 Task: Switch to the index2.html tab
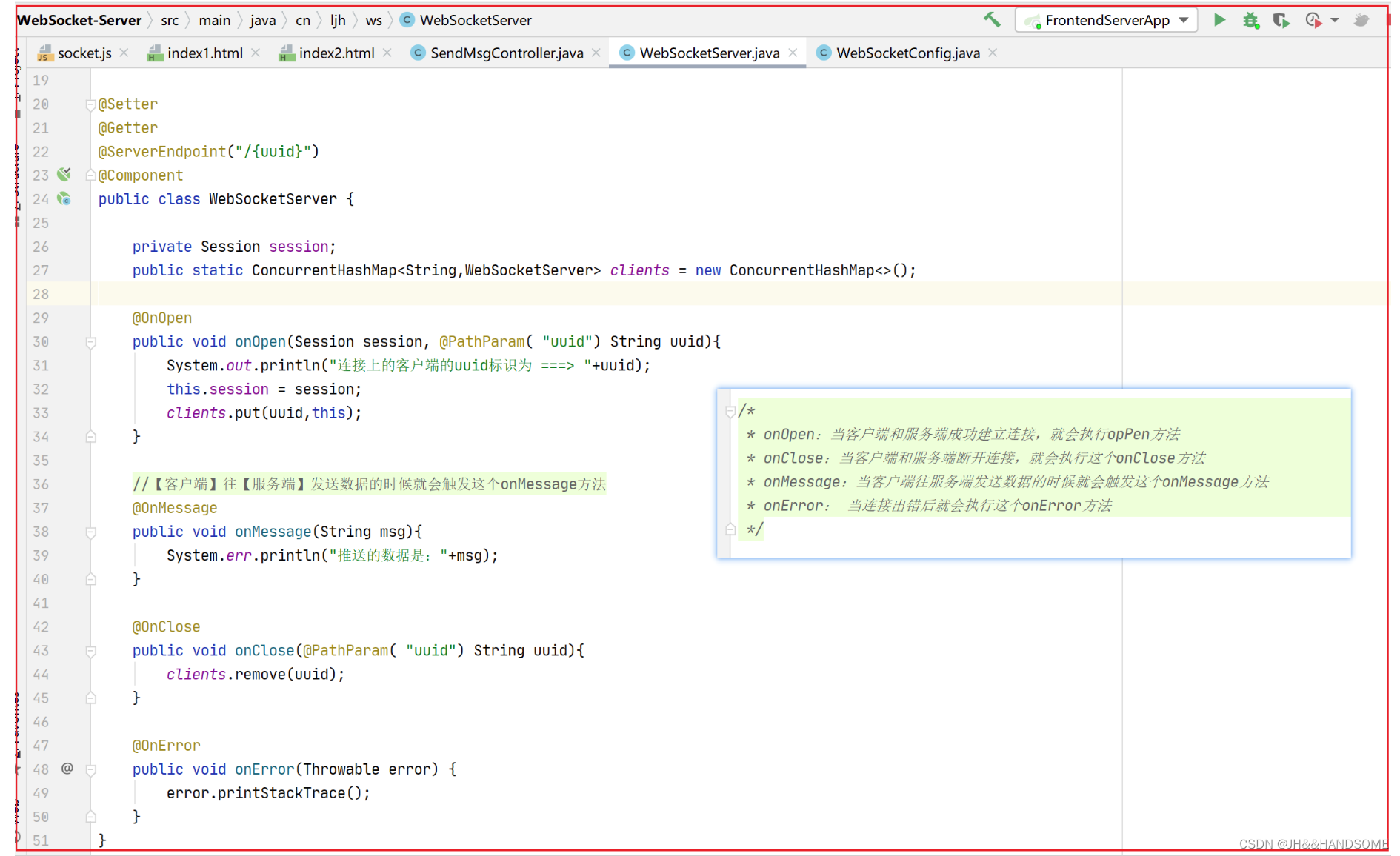click(337, 53)
